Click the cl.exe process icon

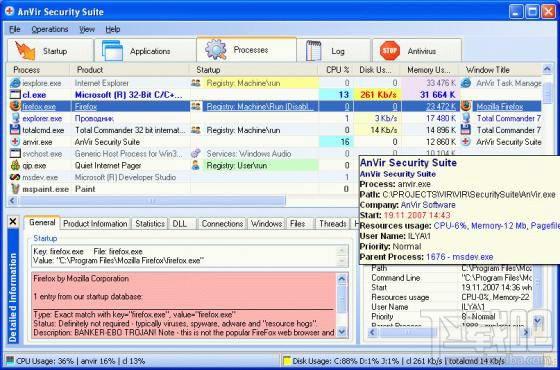point(15,95)
